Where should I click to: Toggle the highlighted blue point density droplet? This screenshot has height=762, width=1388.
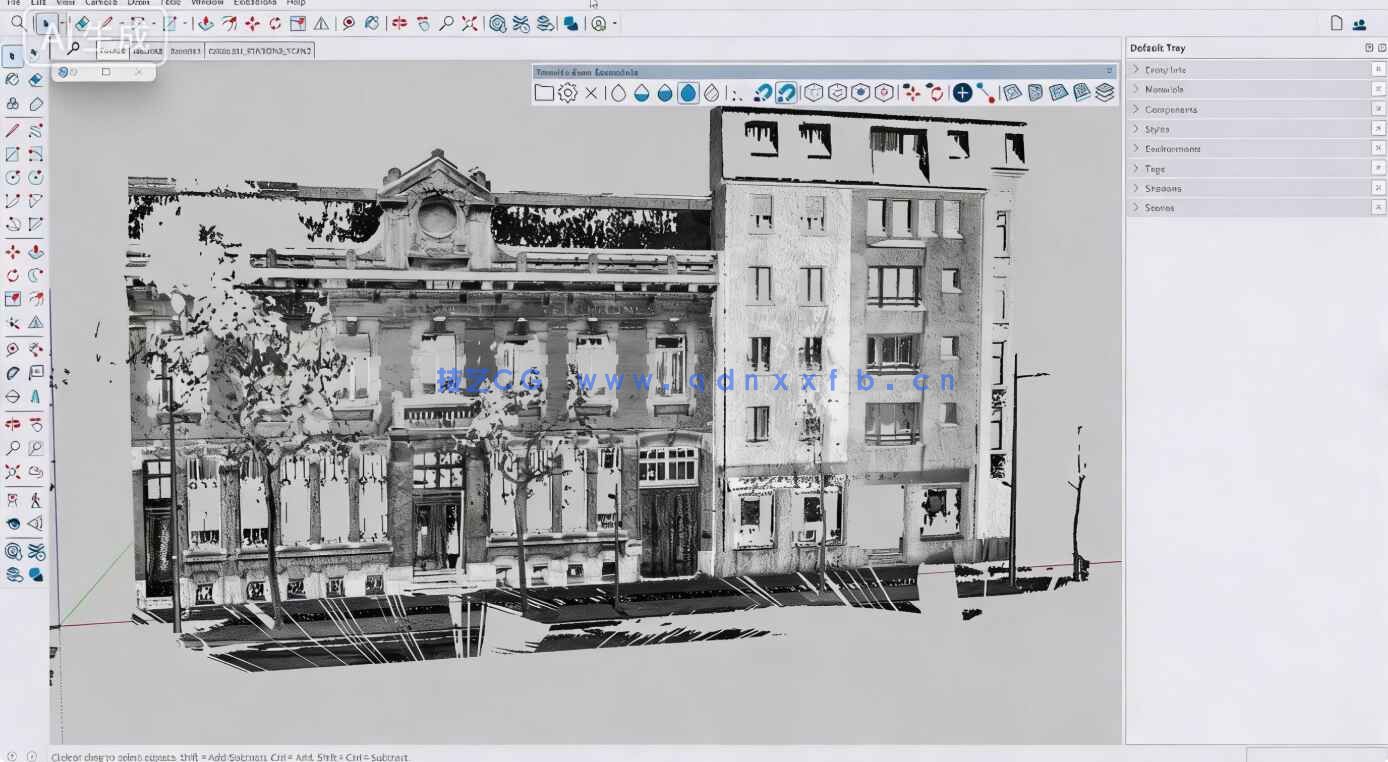click(x=687, y=92)
